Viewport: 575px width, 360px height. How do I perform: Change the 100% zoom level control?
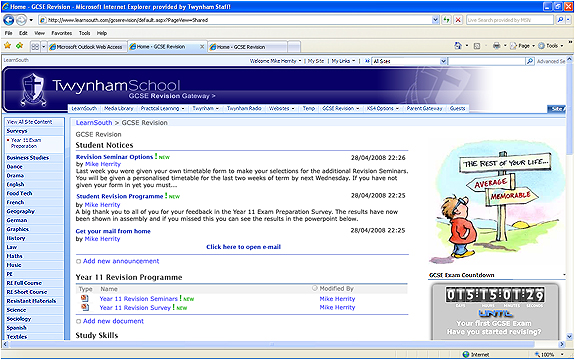pyautogui.click(x=549, y=355)
